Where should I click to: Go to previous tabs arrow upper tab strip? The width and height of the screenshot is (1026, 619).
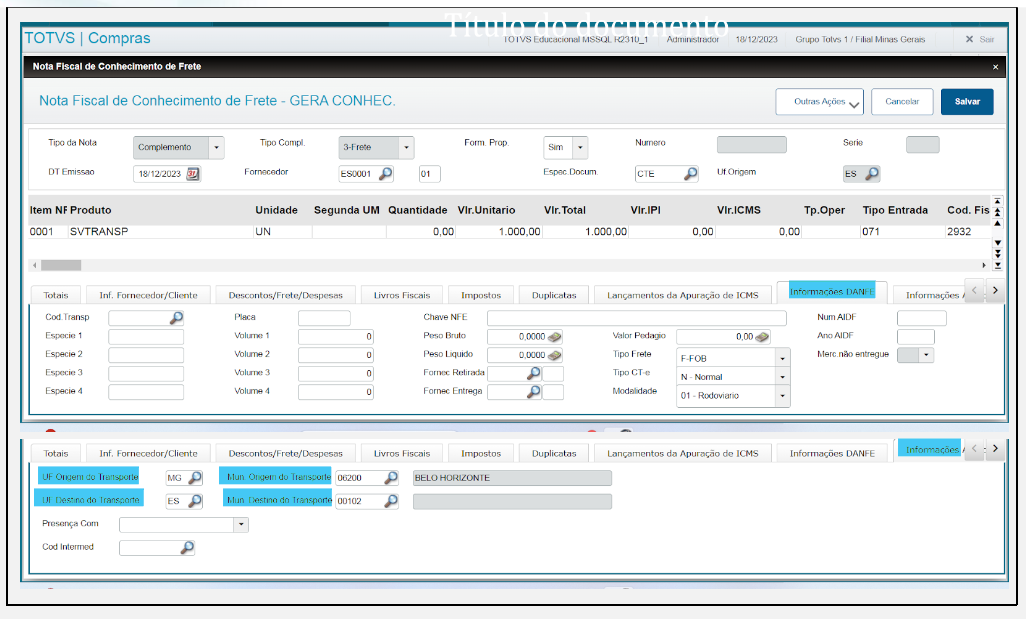tap(974, 290)
